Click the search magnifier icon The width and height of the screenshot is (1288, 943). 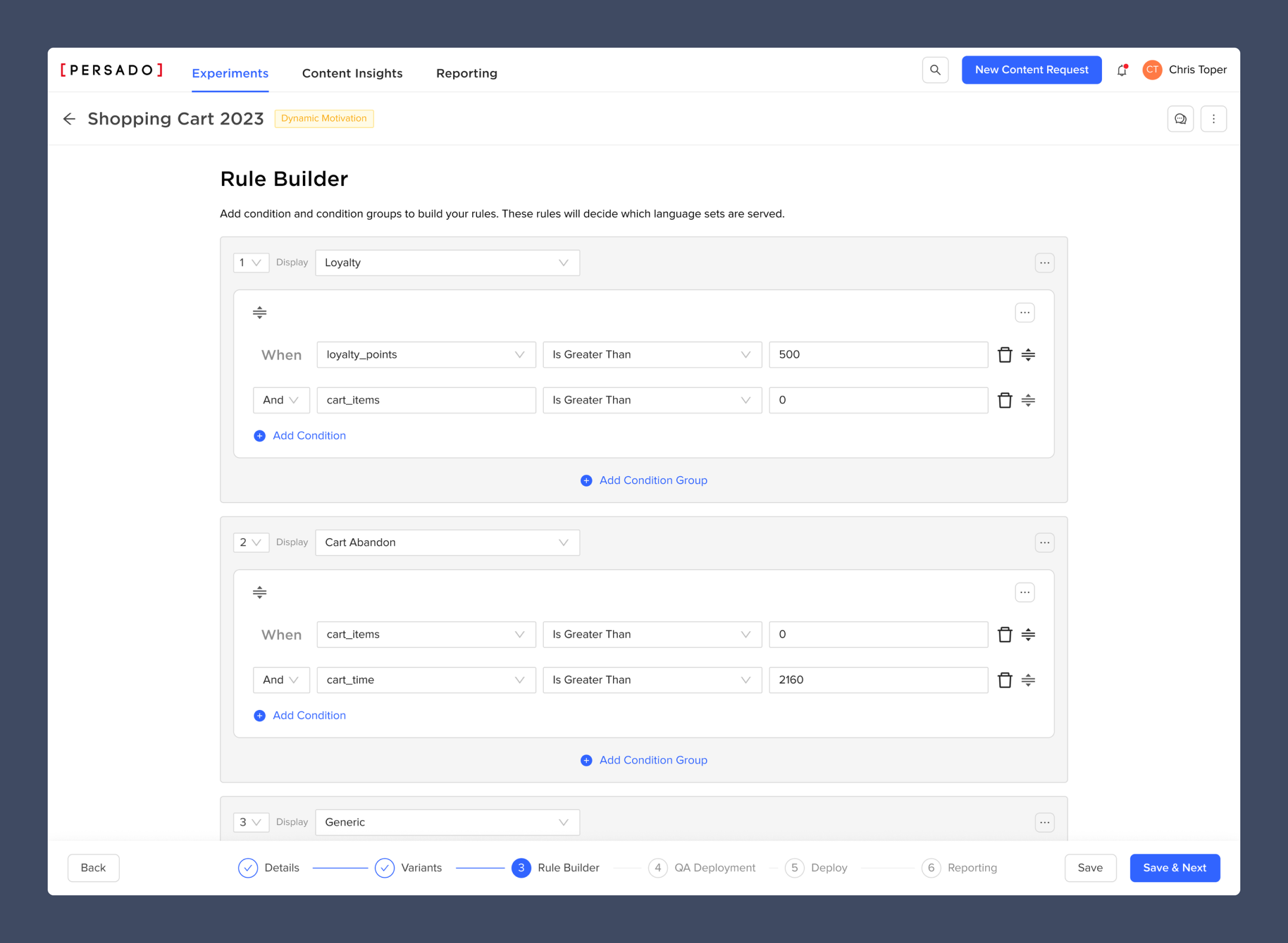click(935, 70)
